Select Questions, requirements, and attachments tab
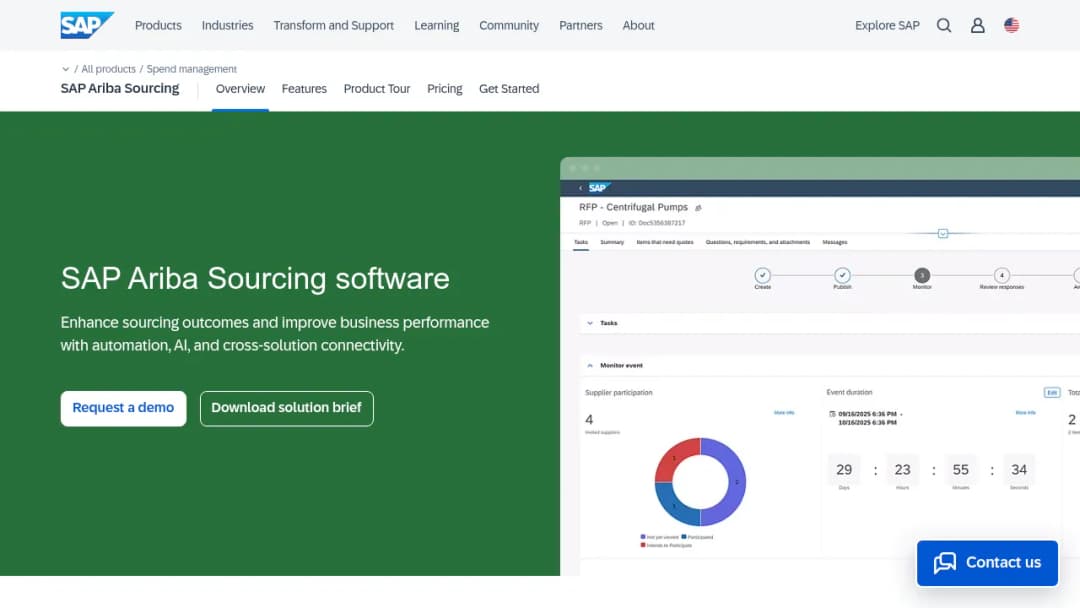This screenshot has height=608, width=1080. click(x=758, y=242)
